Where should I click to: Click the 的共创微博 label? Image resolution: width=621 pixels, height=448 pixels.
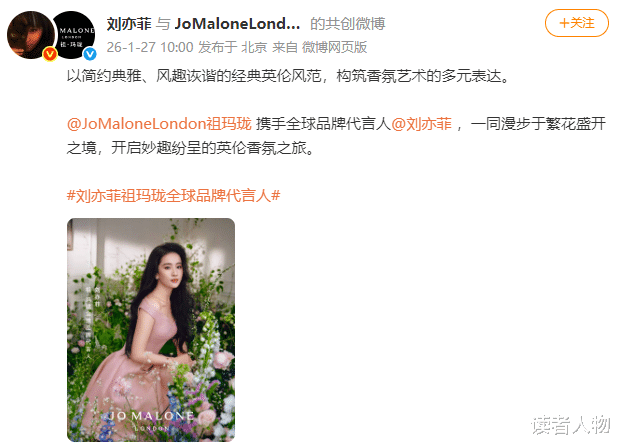(x=347, y=24)
